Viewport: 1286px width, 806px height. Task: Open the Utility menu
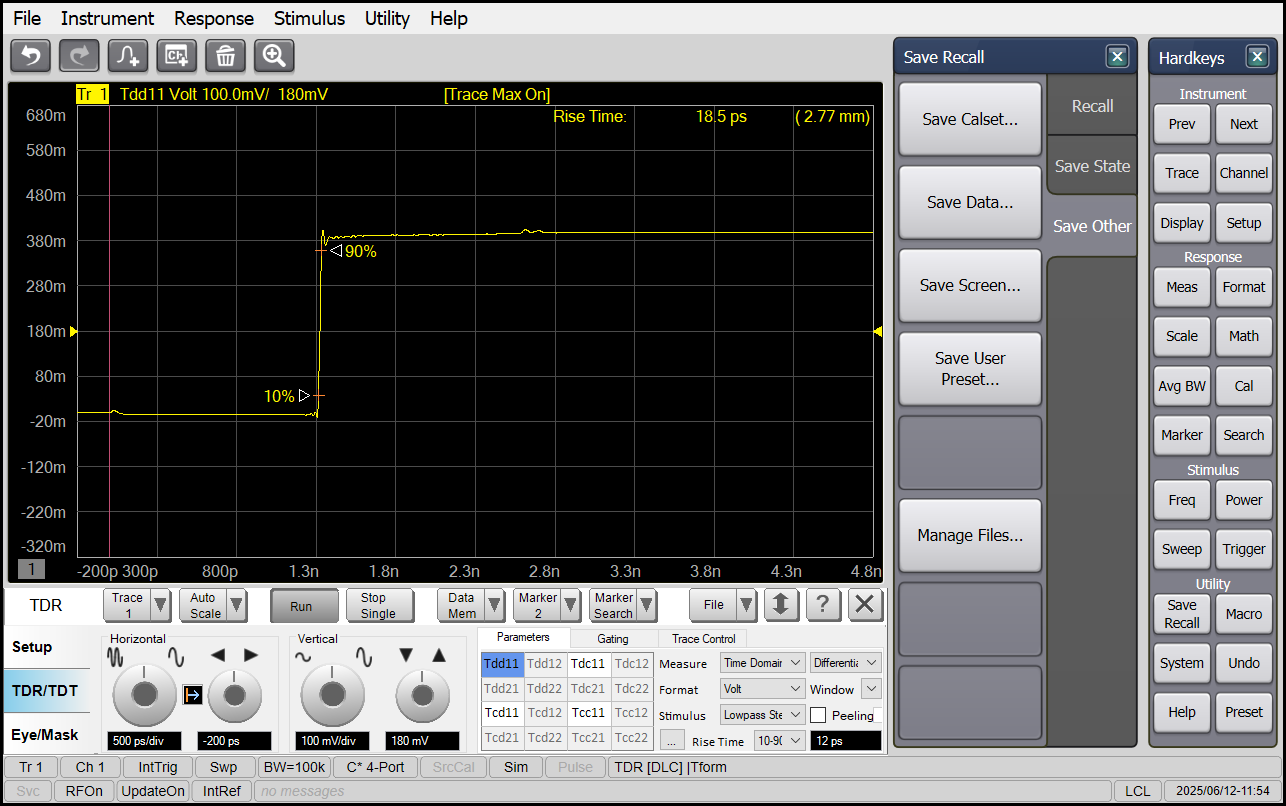(387, 18)
